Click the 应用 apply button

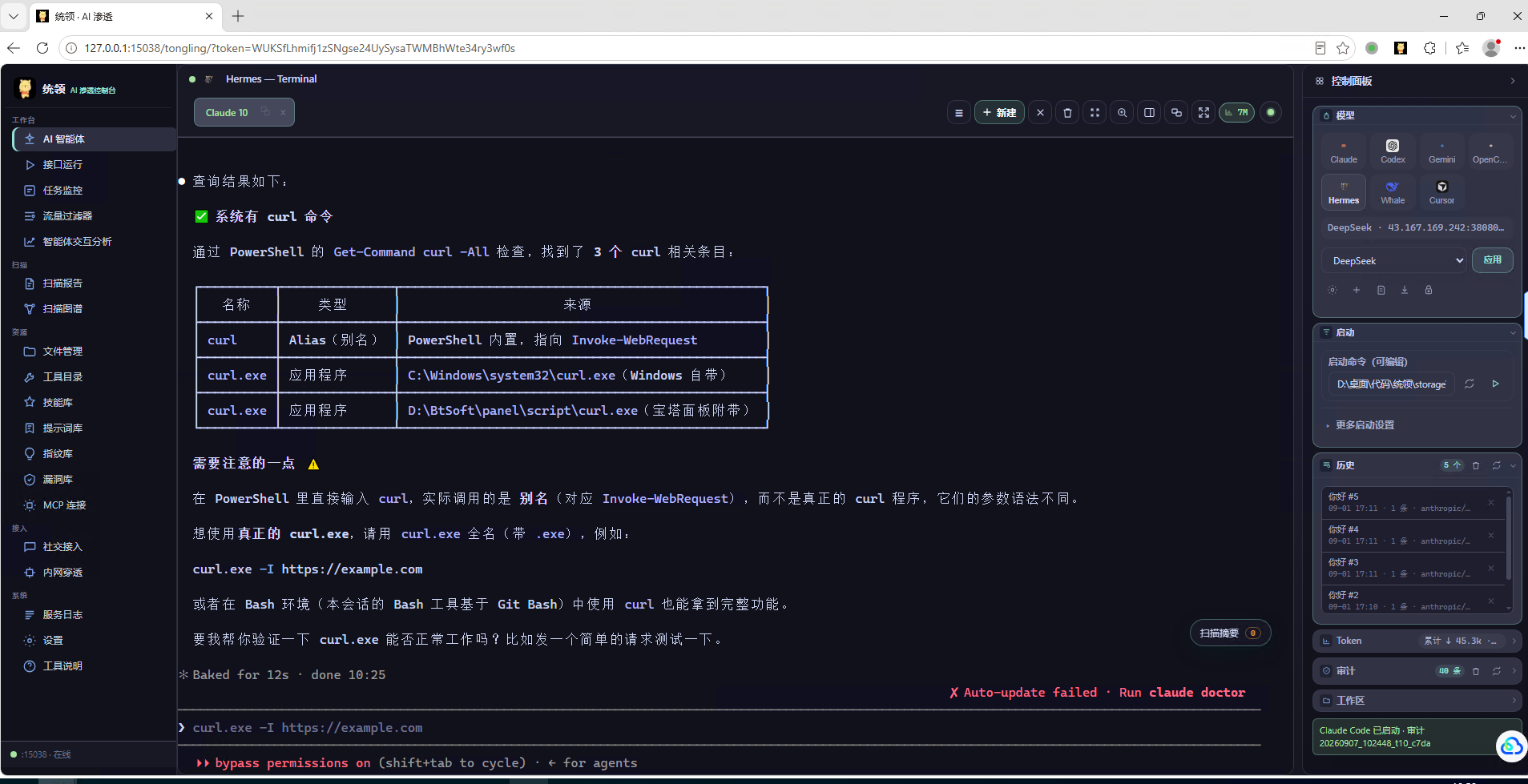1492,260
